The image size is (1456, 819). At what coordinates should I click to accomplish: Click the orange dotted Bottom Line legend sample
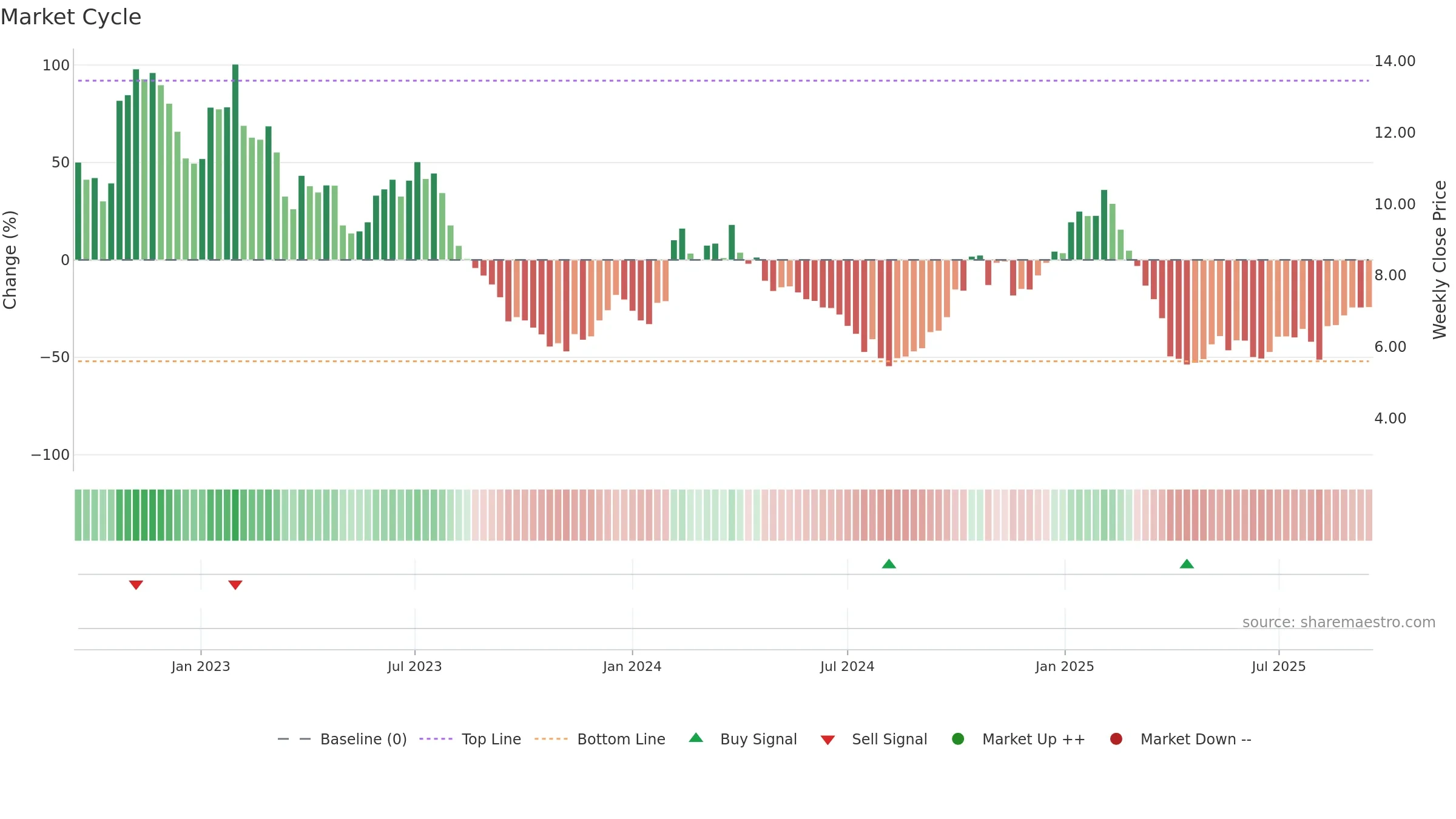[x=551, y=739]
